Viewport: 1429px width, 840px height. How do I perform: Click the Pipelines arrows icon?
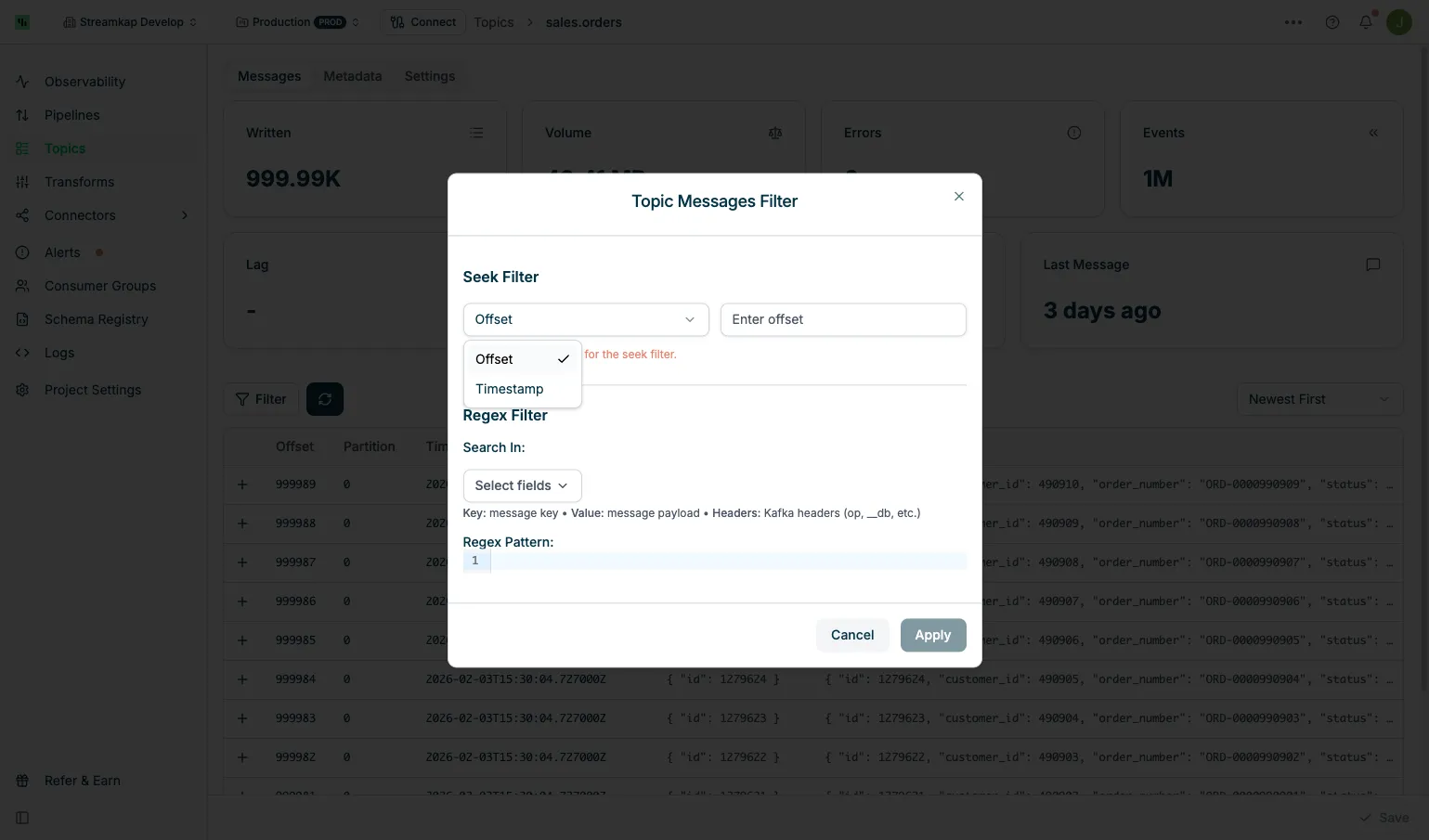coord(22,115)
